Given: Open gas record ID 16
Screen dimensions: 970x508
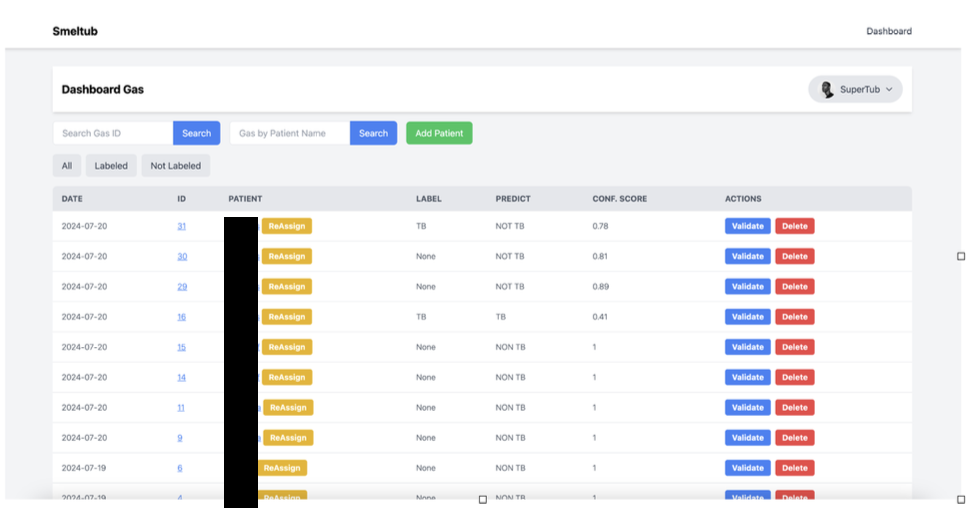Looking at the screenshot, I should (182, 317).
